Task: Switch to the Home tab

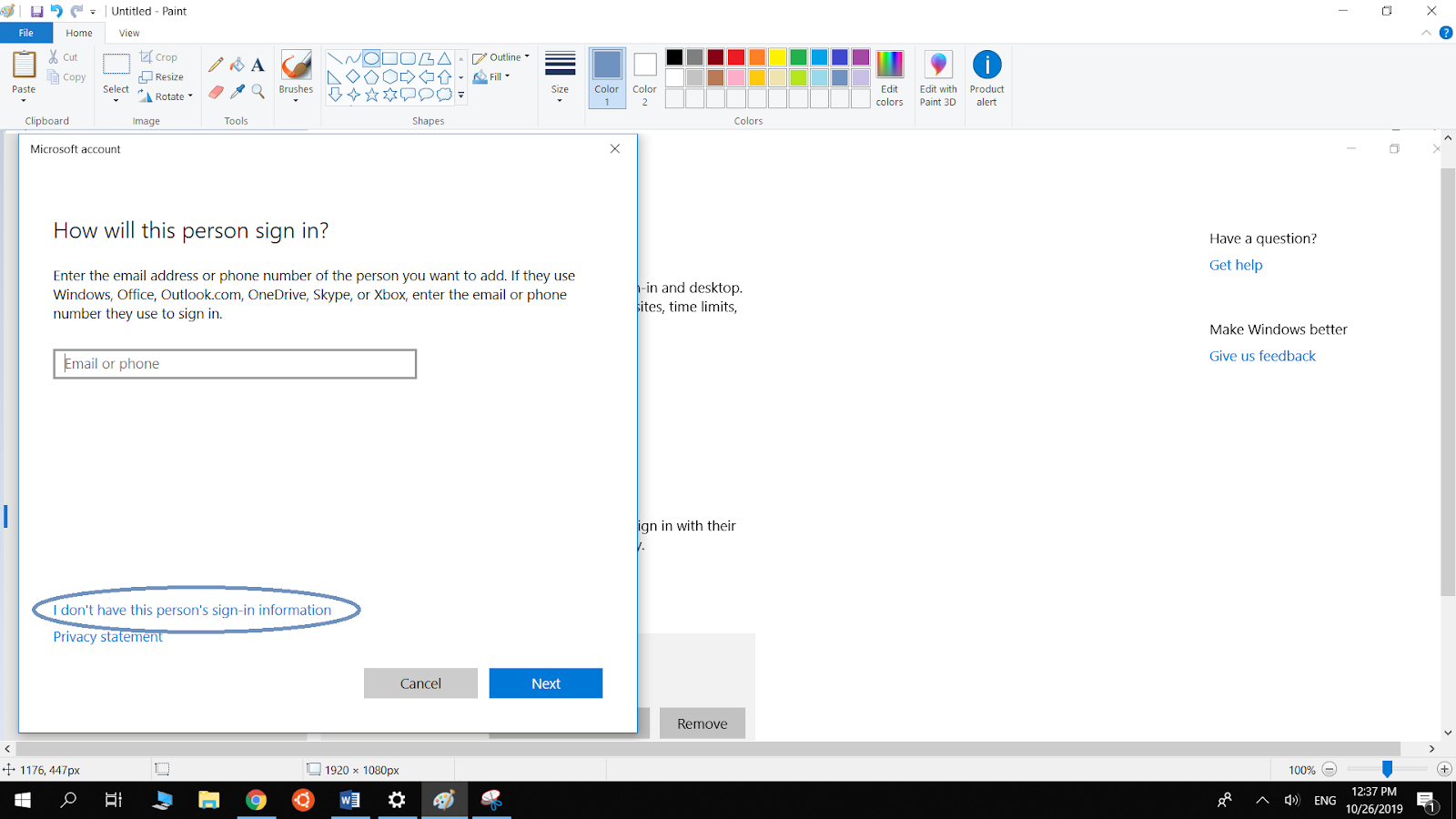Action: [79, 33]
